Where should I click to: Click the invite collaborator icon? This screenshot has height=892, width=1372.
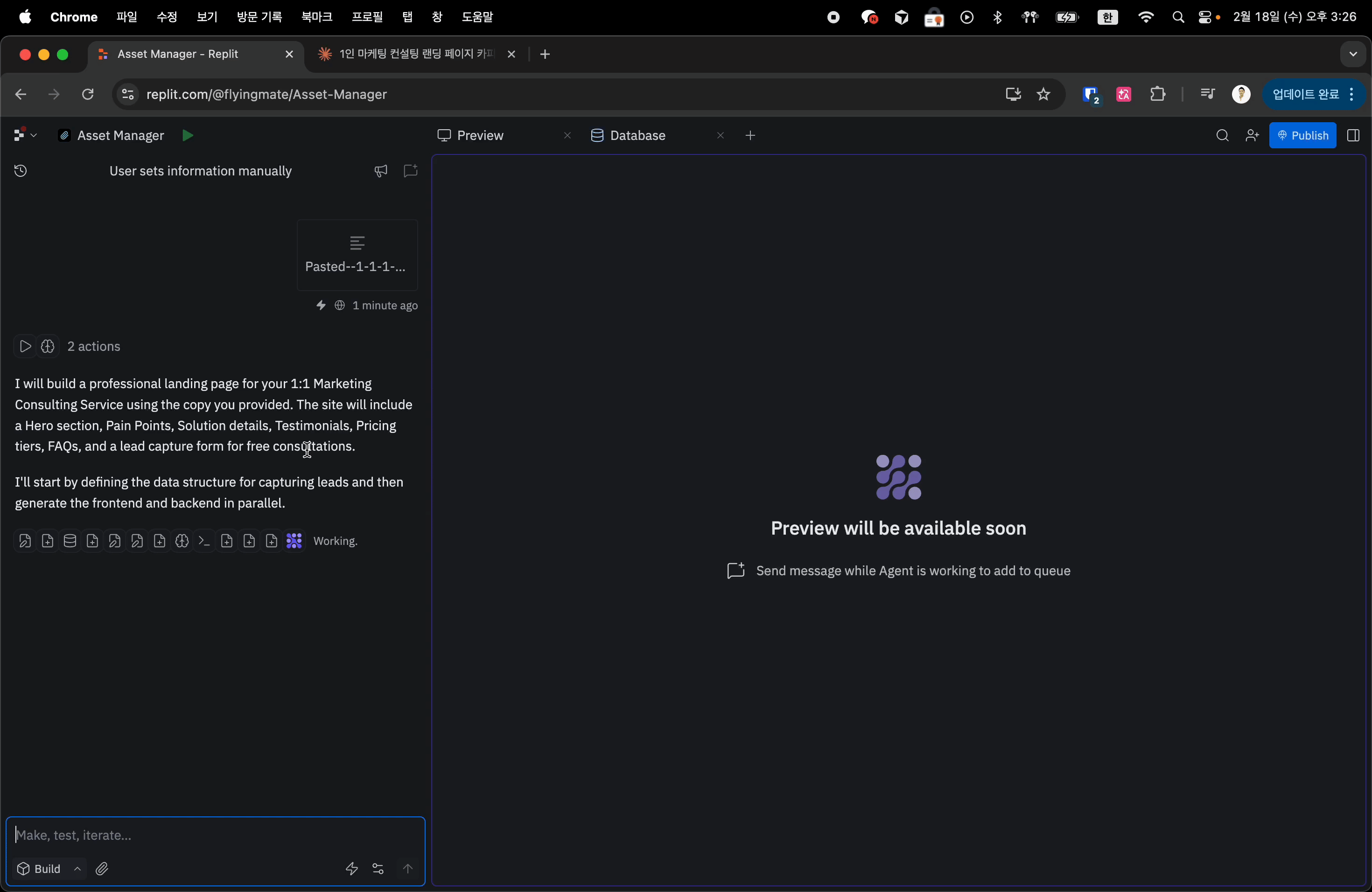[1252, 135]
